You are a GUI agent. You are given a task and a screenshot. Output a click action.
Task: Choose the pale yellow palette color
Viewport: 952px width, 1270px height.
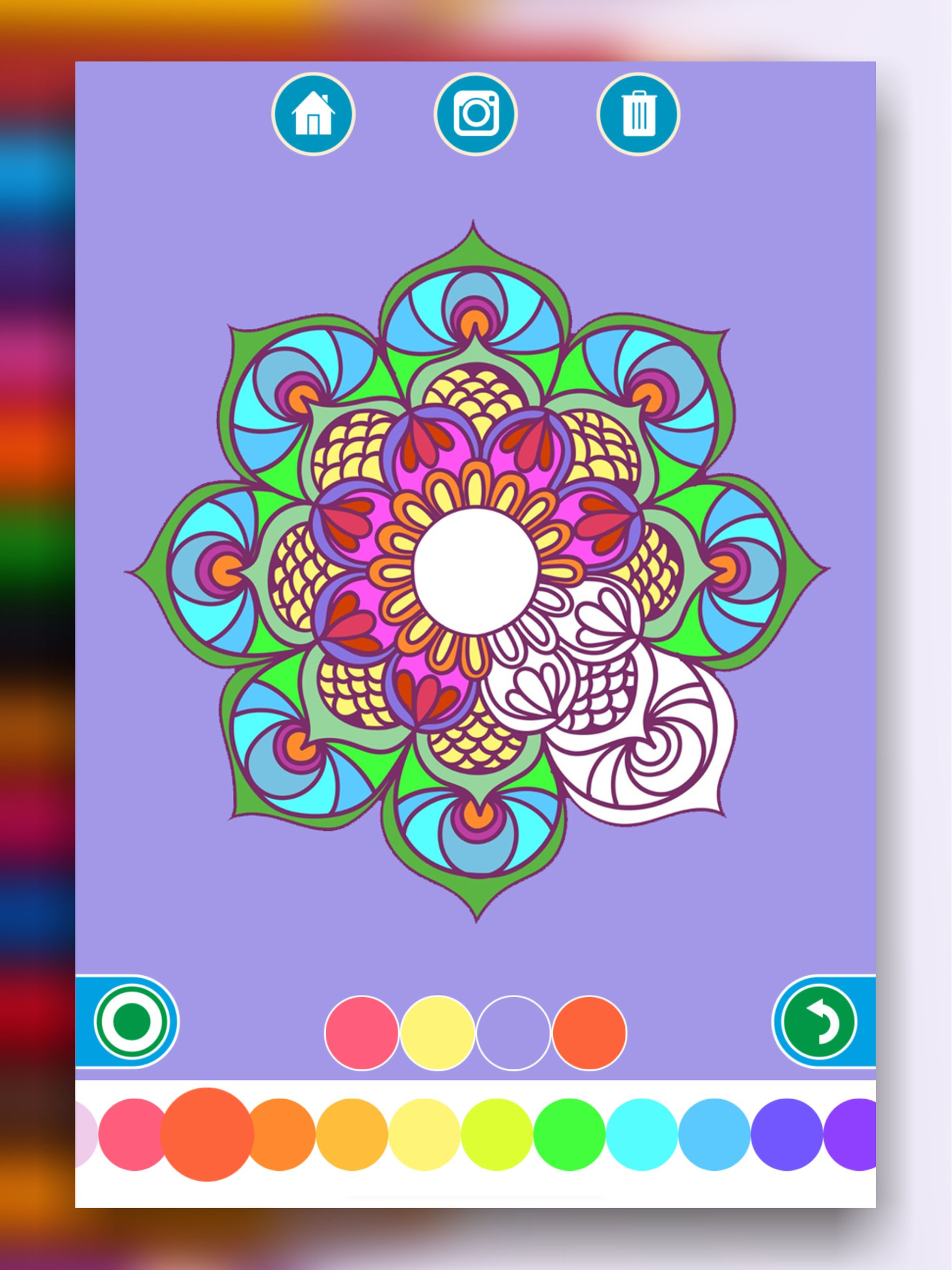click(x=424, y=1135)
